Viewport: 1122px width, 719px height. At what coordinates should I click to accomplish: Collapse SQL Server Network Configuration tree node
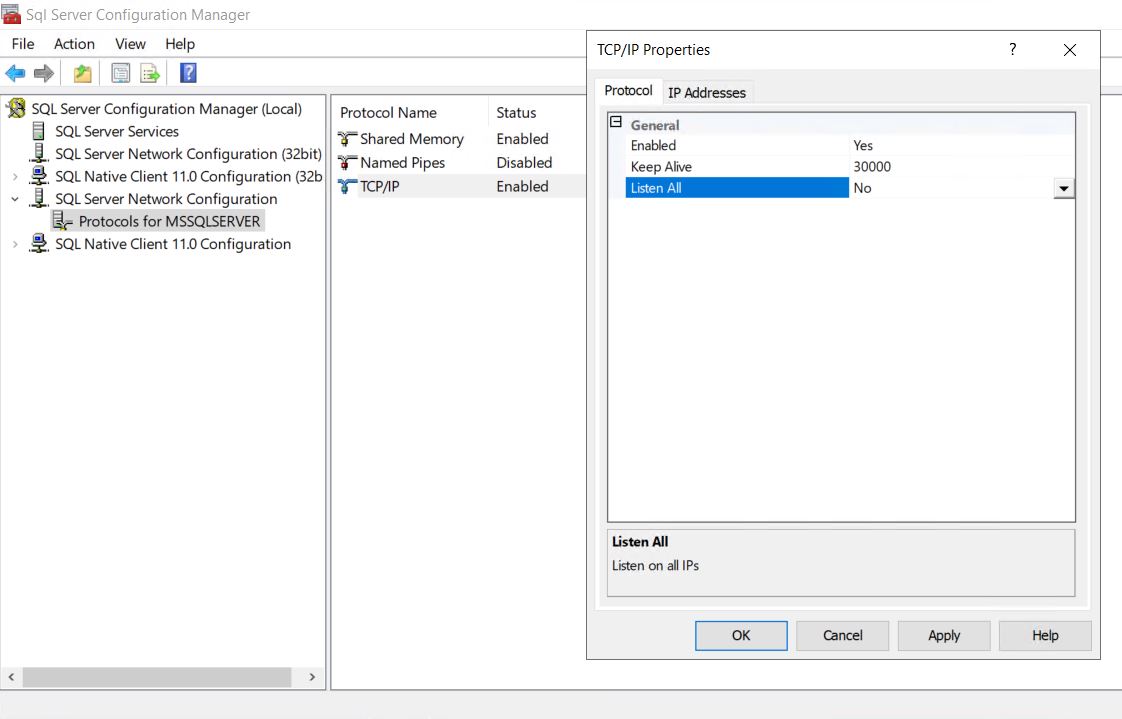(x=15, y=199)
